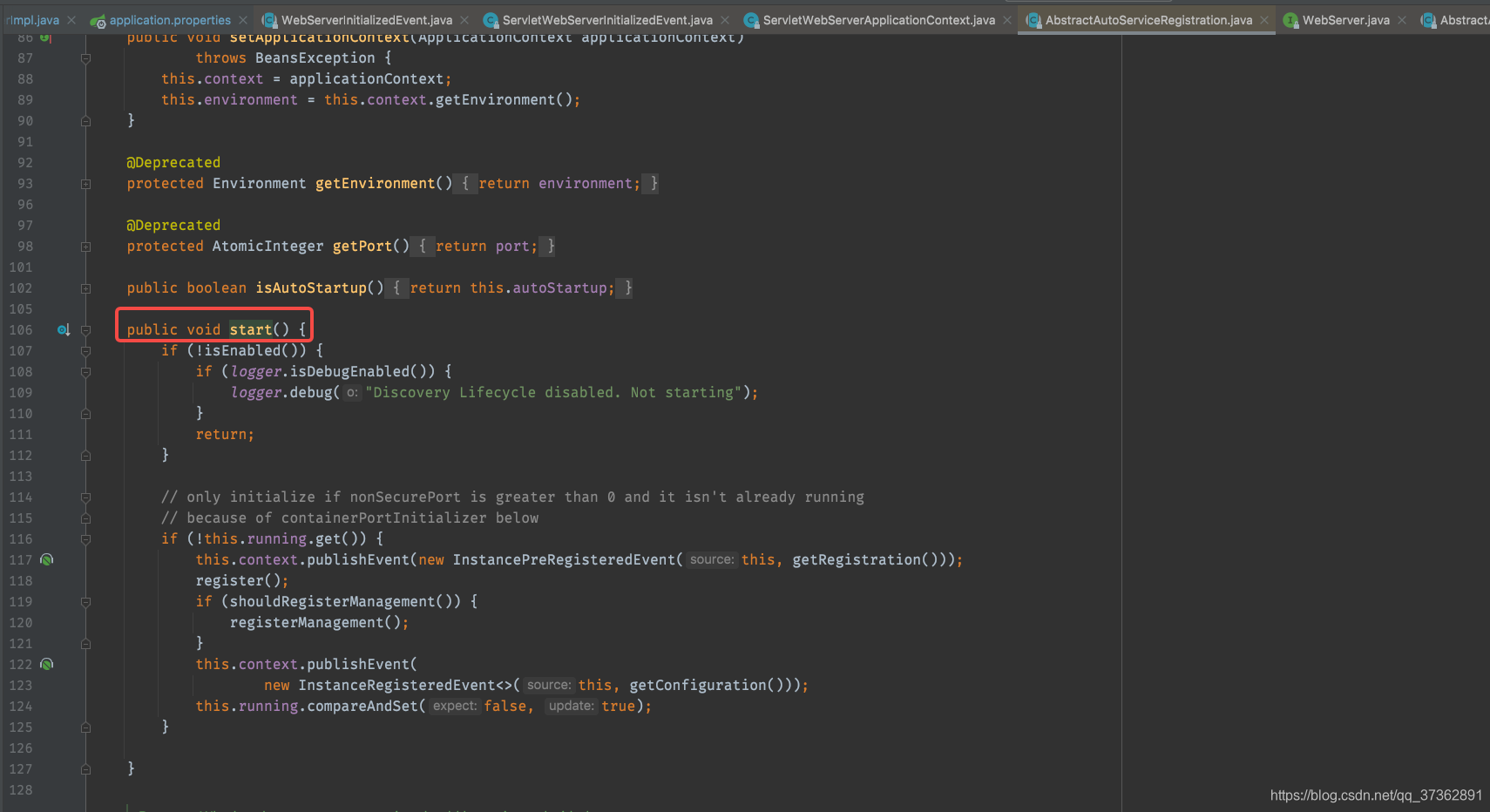The height and width of the screenshot is (812, 1490).
Task: Click AtomicInteger return type
Action: (x=268, y=246)
